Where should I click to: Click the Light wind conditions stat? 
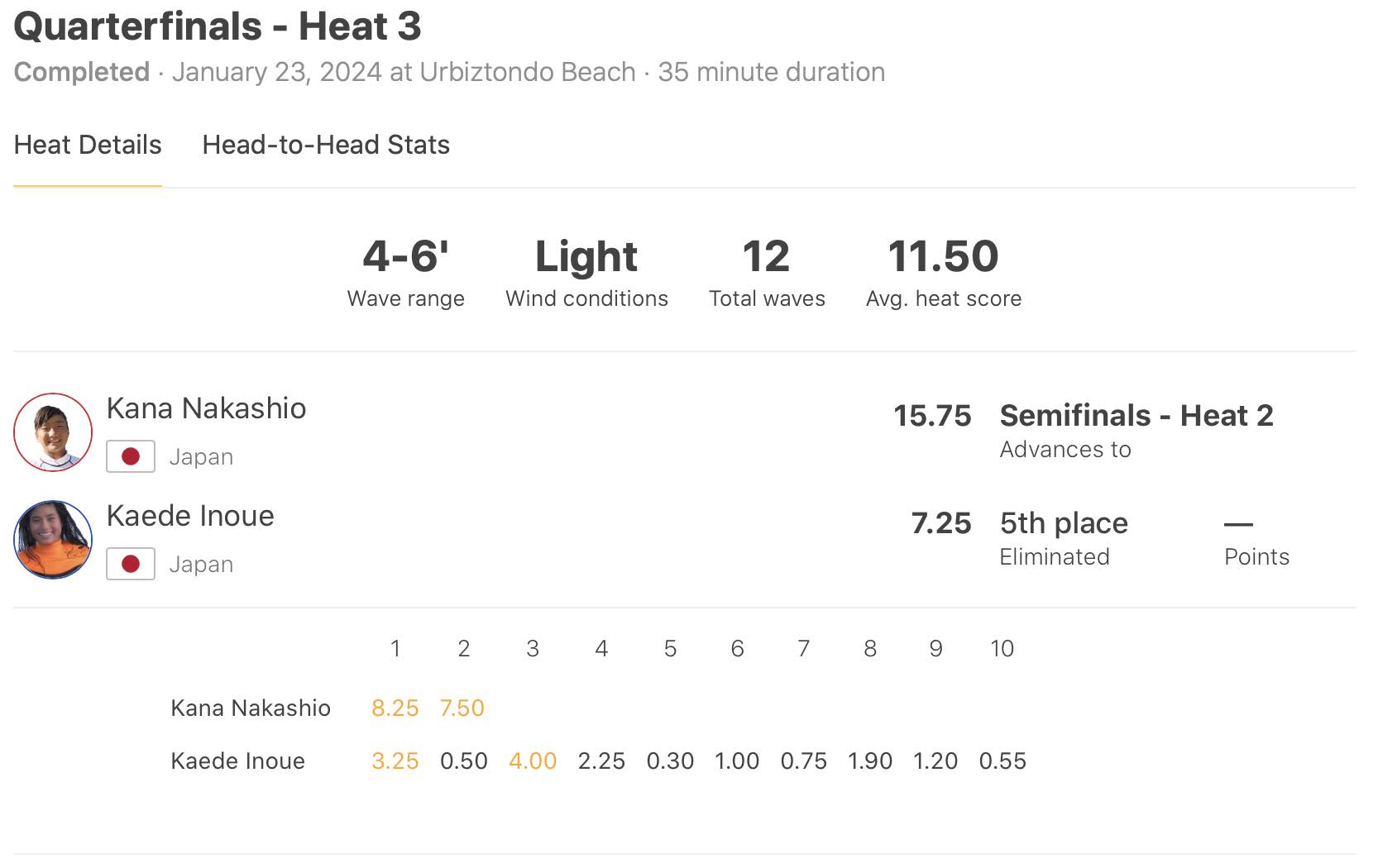coord(586,256)
